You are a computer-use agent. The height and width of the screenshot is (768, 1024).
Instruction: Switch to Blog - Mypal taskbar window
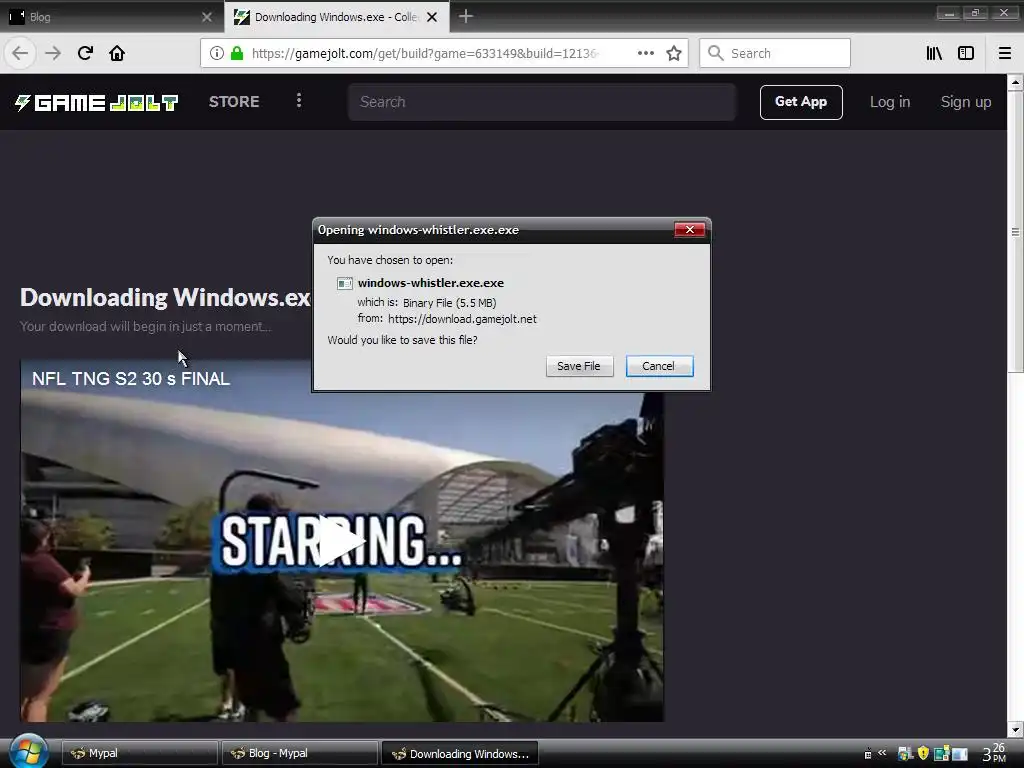[x=300, y=753]
